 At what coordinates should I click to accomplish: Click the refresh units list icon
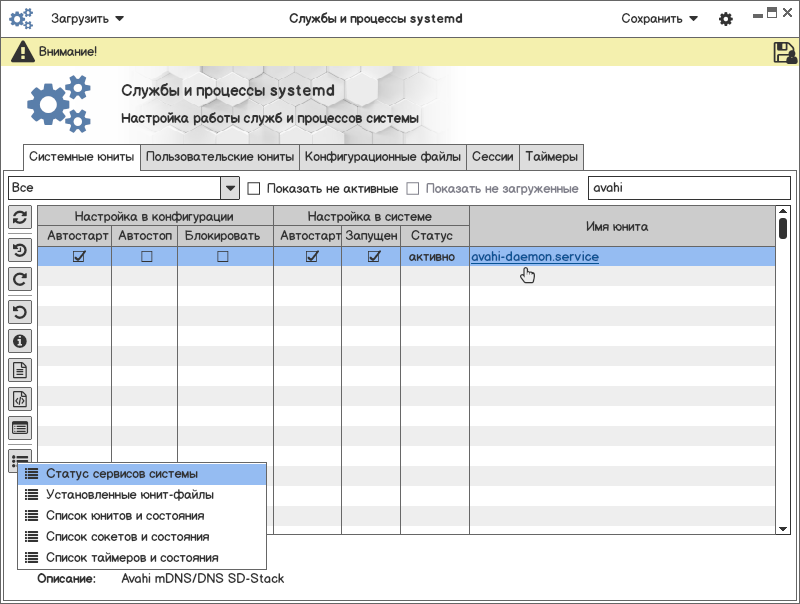[20, 217]
